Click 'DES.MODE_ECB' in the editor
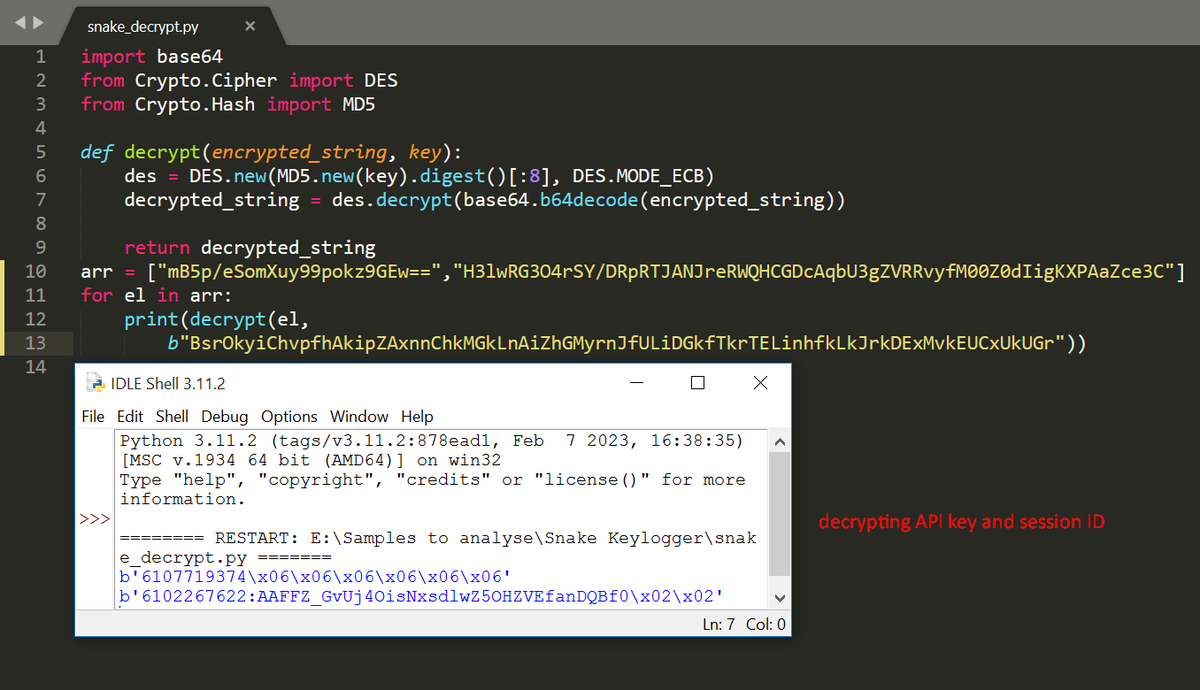Screen dimensions: 1200x690 639,176
